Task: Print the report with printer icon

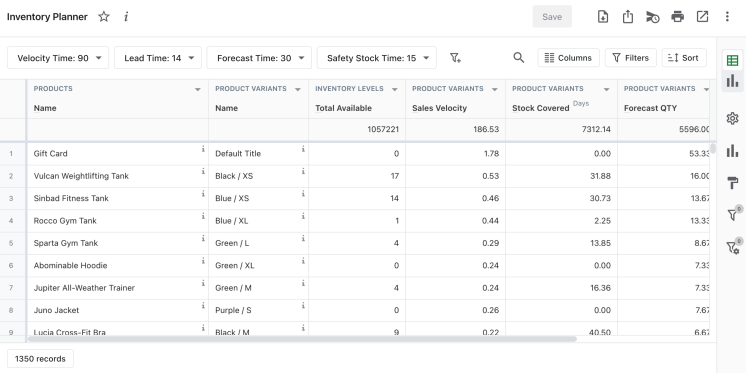Action: point(677,17)
